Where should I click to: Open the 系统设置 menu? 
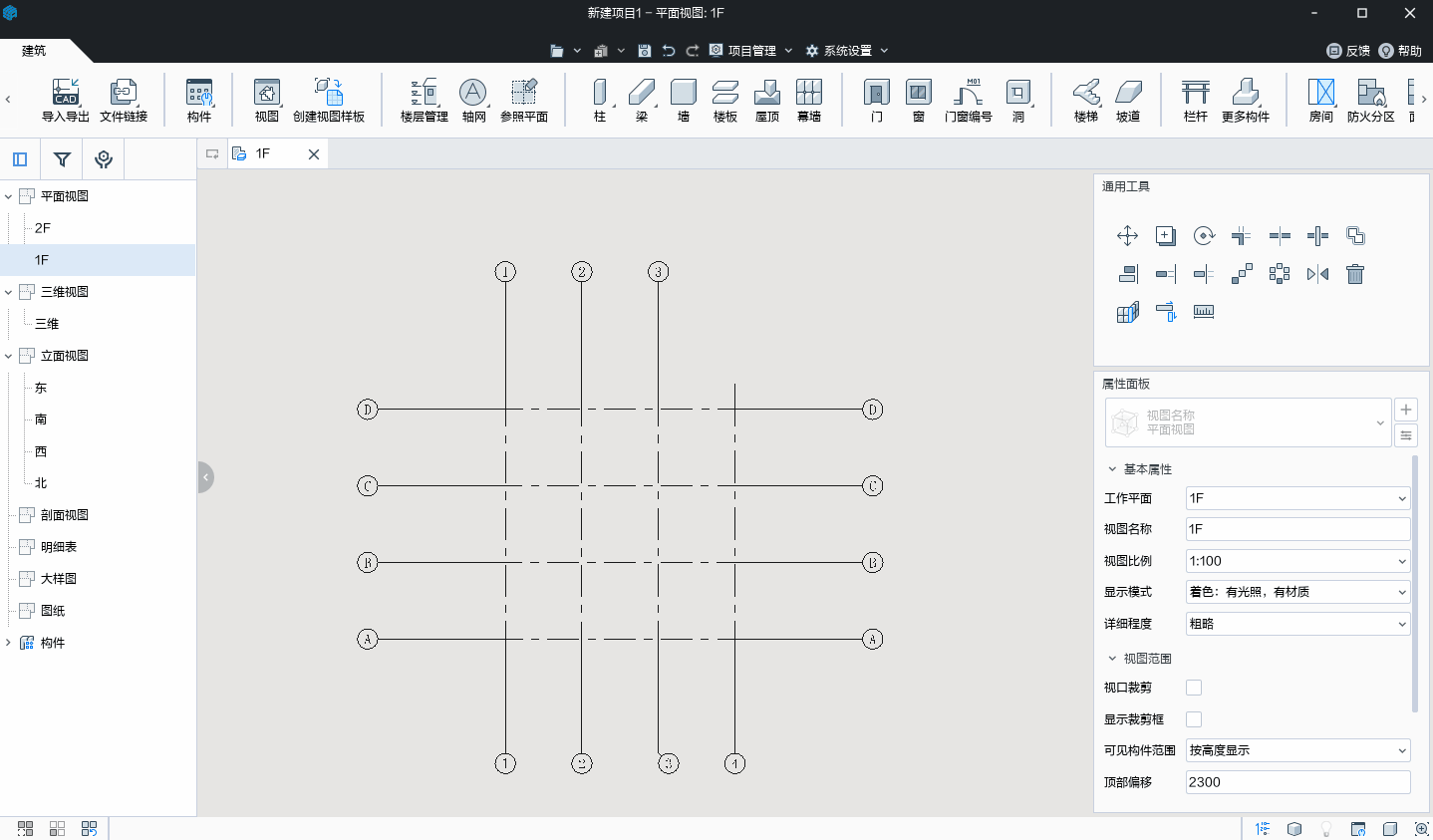pyautogui.click(x=847, y=51)
